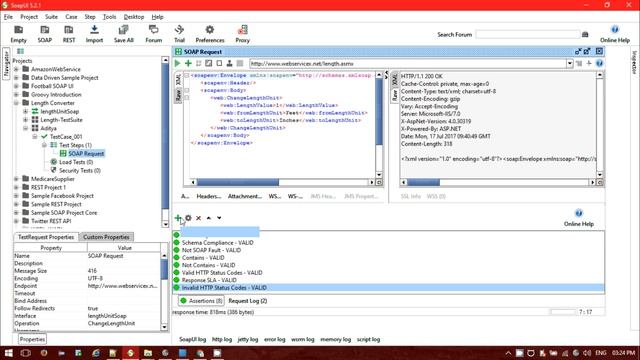Open request Headers tab
This screenshot has width=640, height=360.
tap(209, 196)
